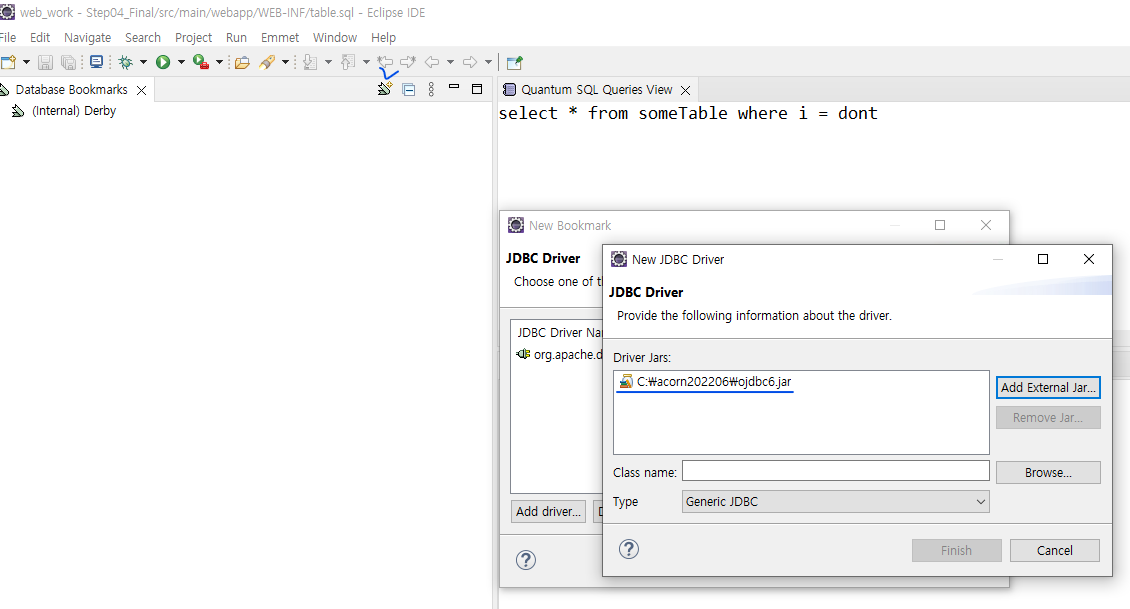Click the Search flashlight icon
The image size is (1130, 609).
click(x=267, y=63)
